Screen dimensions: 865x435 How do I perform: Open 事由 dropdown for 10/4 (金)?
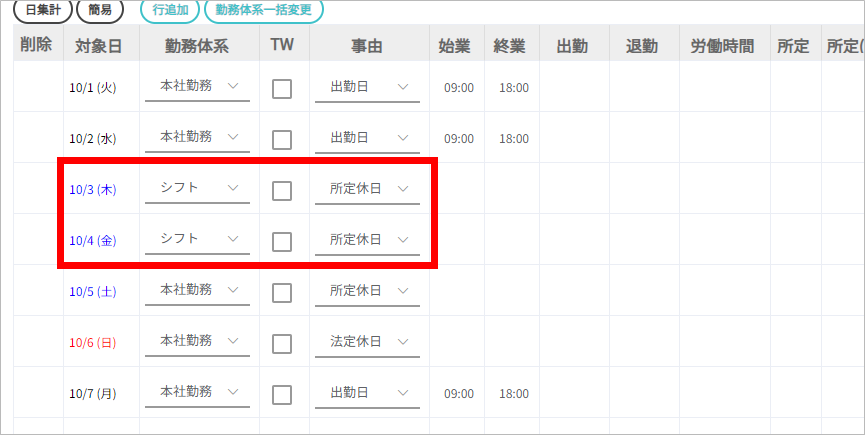point(367,240)
